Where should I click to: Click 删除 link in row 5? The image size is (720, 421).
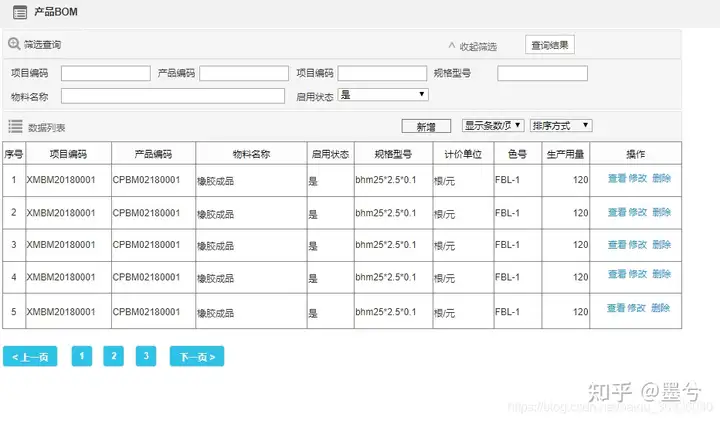tap(660, 308)
